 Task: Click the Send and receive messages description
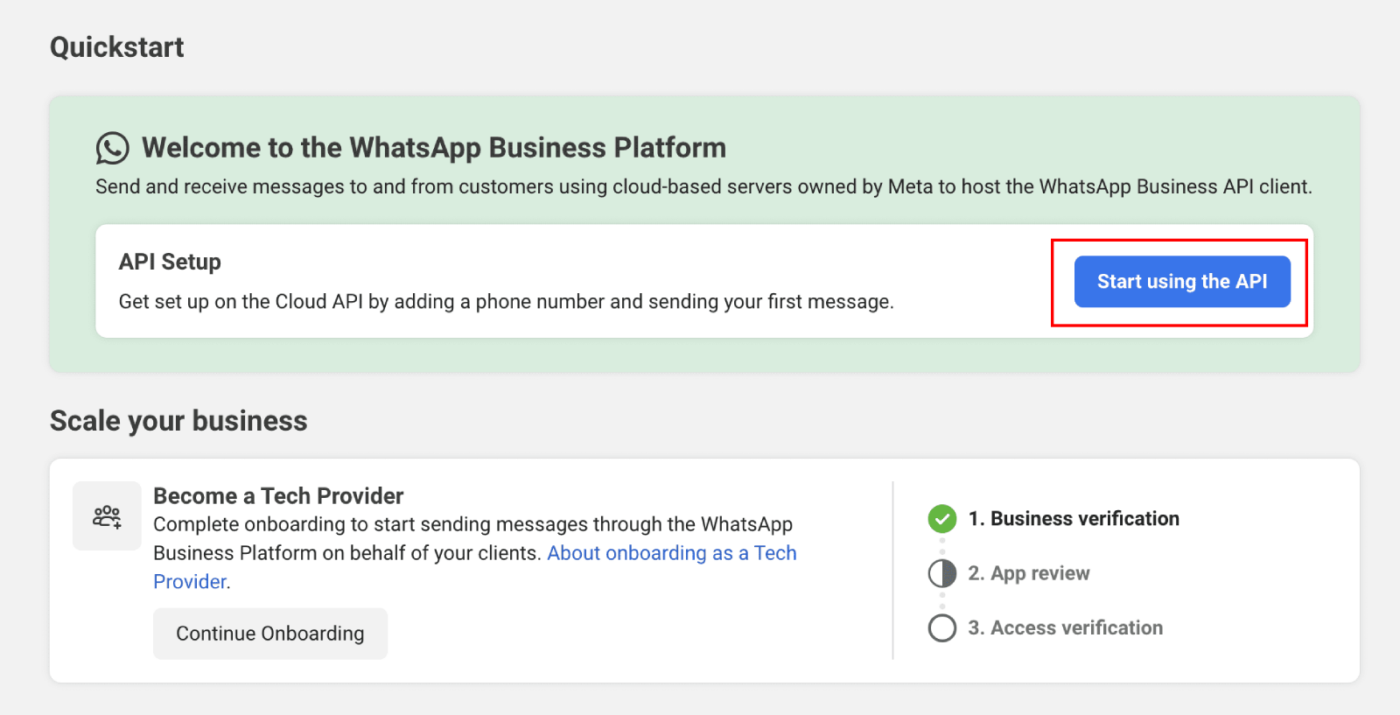pos(704,187)
